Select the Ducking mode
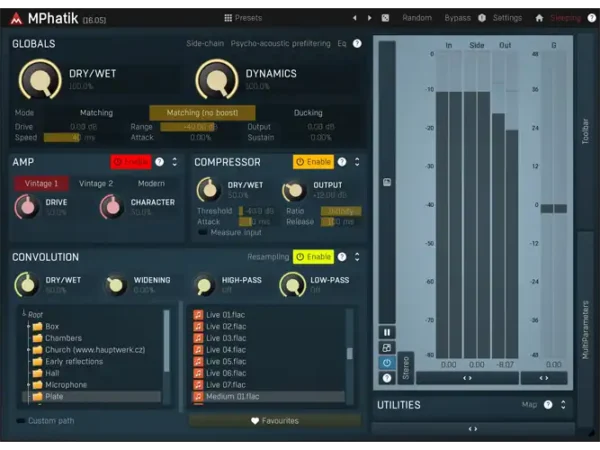600x450 pixels. click(308, 113)
